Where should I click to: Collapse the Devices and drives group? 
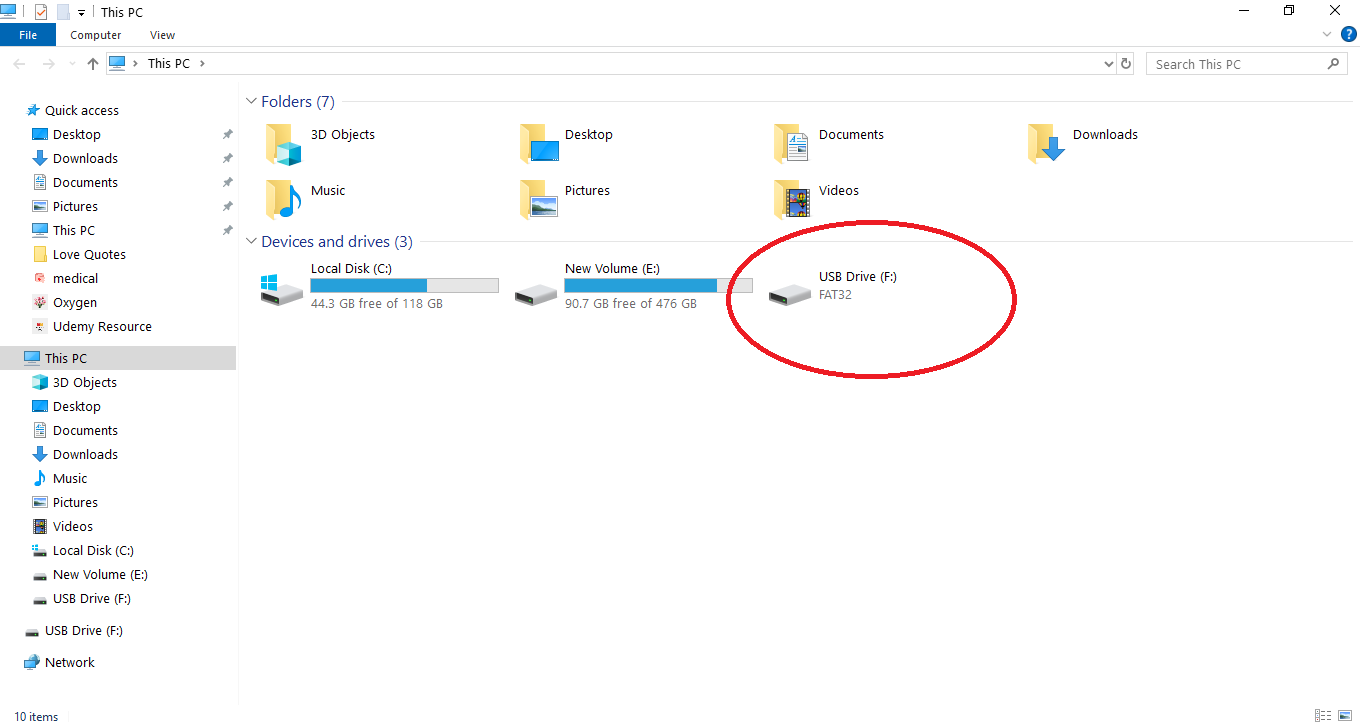tap(250, 242)
